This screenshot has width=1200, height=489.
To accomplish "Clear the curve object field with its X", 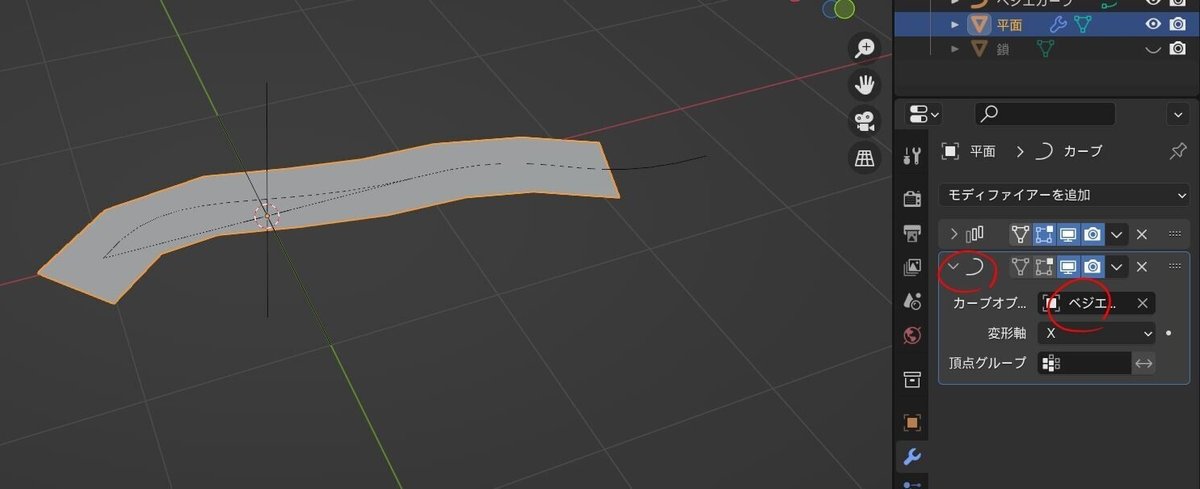I will [1142, 303].
